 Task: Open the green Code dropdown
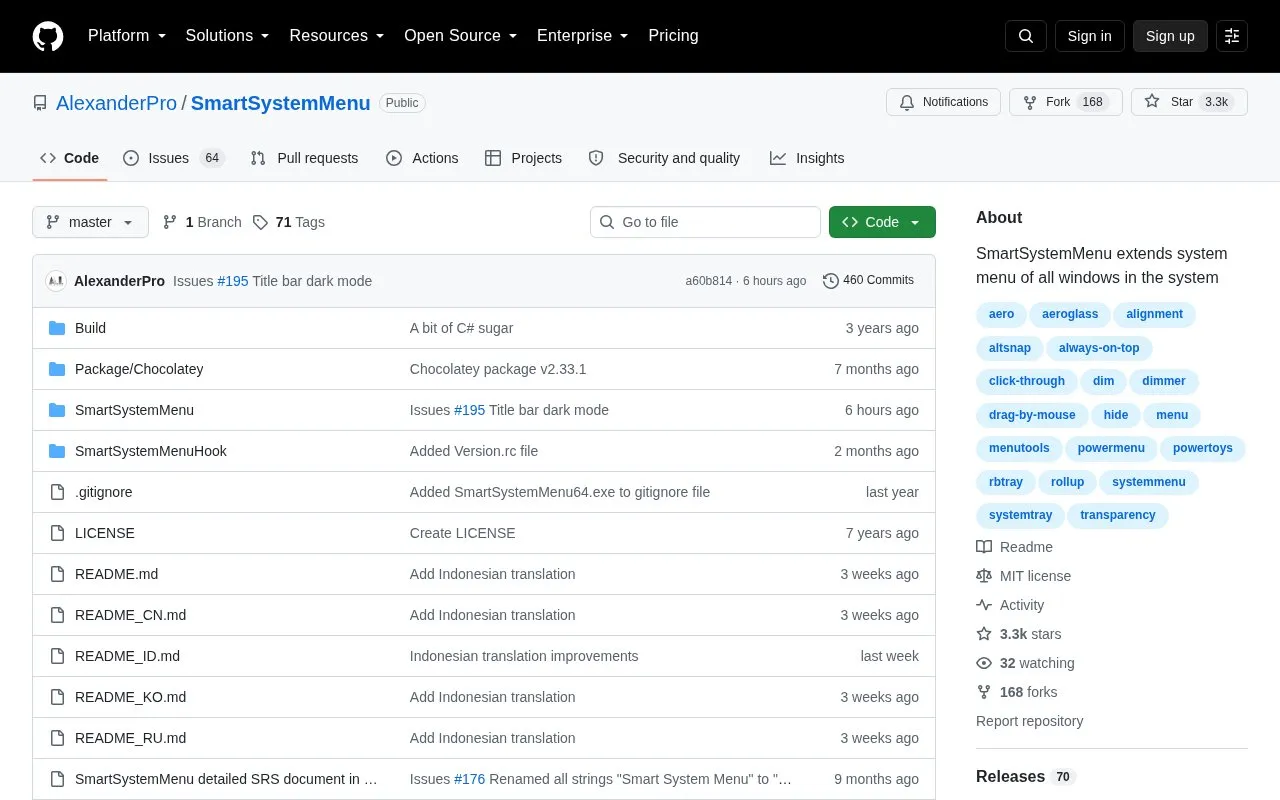pyautogui.click(x=882, y=222)
